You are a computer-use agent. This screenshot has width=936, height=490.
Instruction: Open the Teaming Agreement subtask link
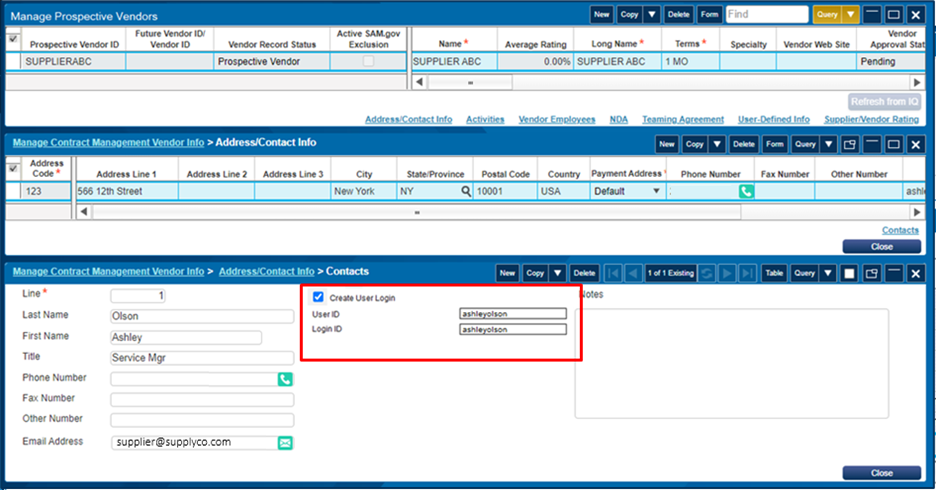click(x=683, y=120)
